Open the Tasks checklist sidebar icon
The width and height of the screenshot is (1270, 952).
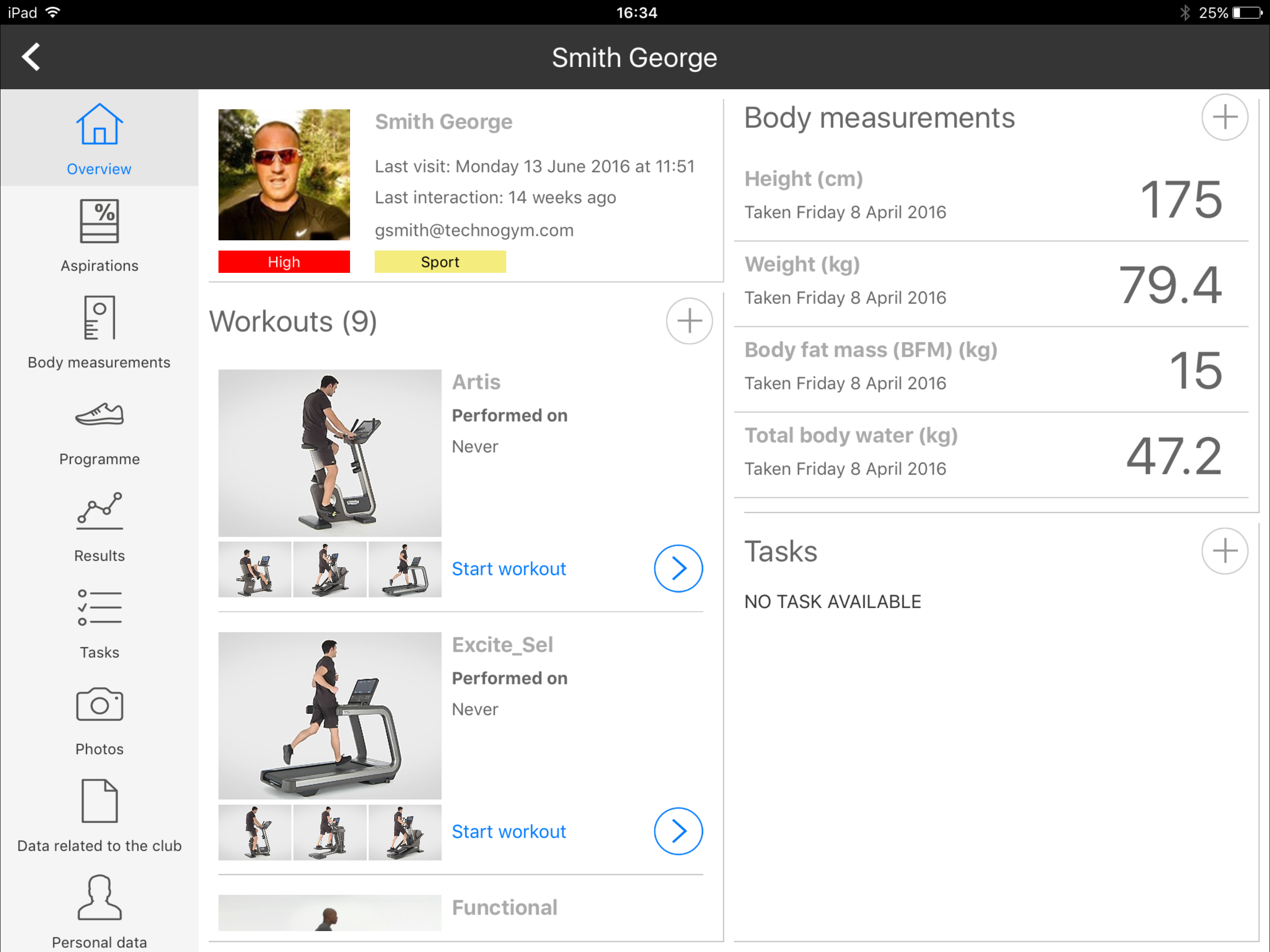pos(99,622)
